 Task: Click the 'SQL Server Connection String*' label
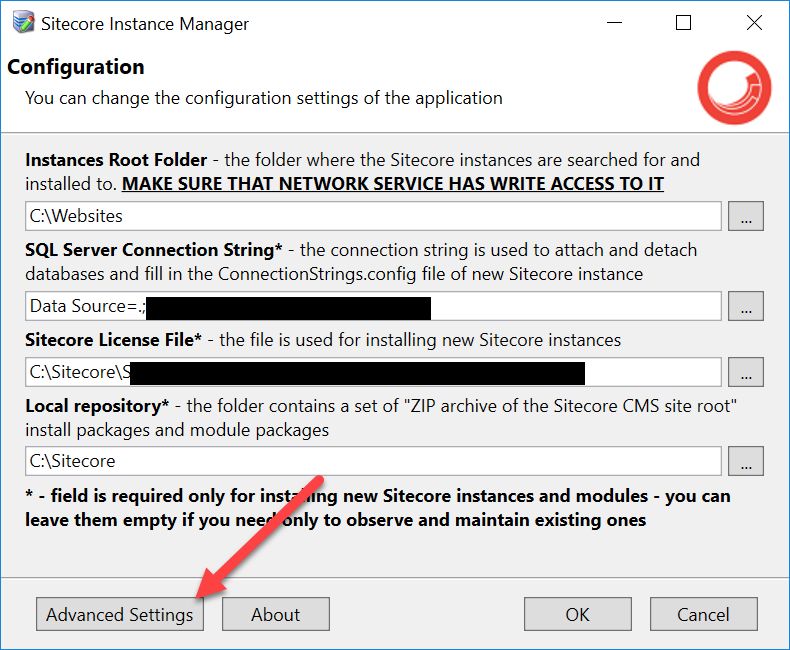tap(154, 250)
